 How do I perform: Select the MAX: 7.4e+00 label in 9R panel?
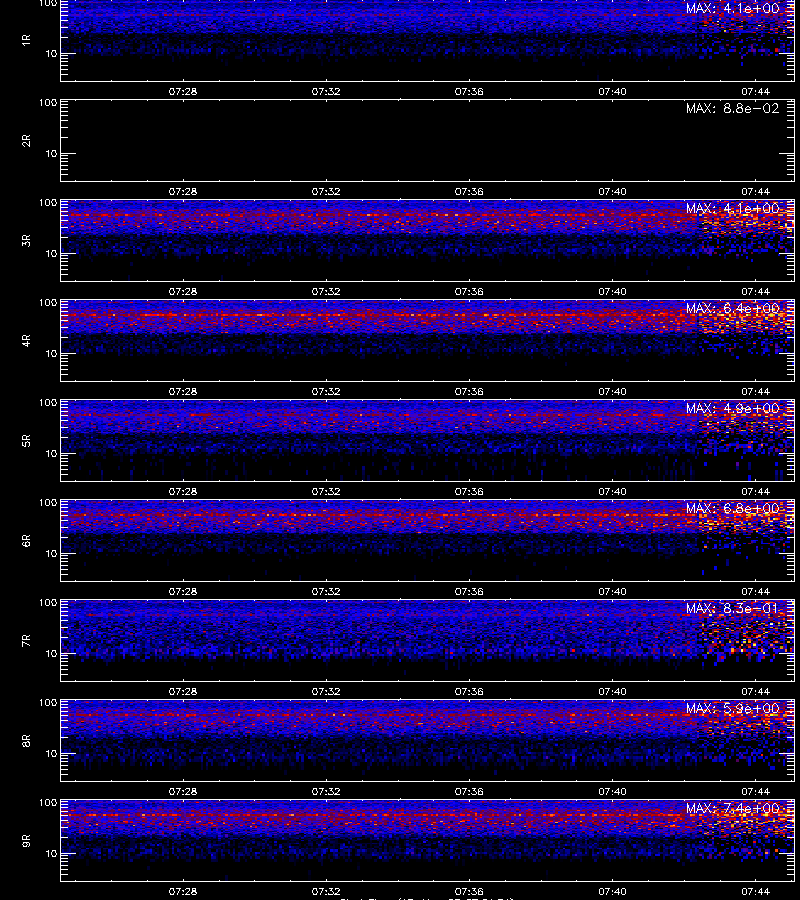[x=732, y=808]
